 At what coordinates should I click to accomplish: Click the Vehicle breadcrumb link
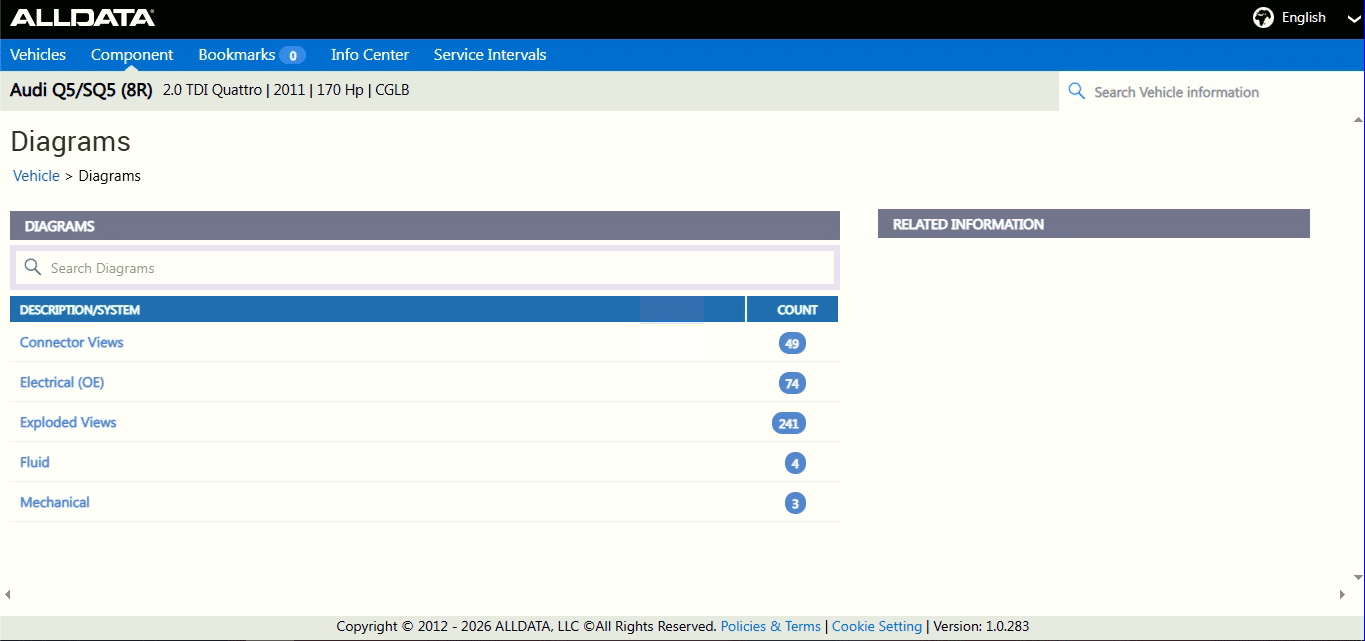(36, 176)
